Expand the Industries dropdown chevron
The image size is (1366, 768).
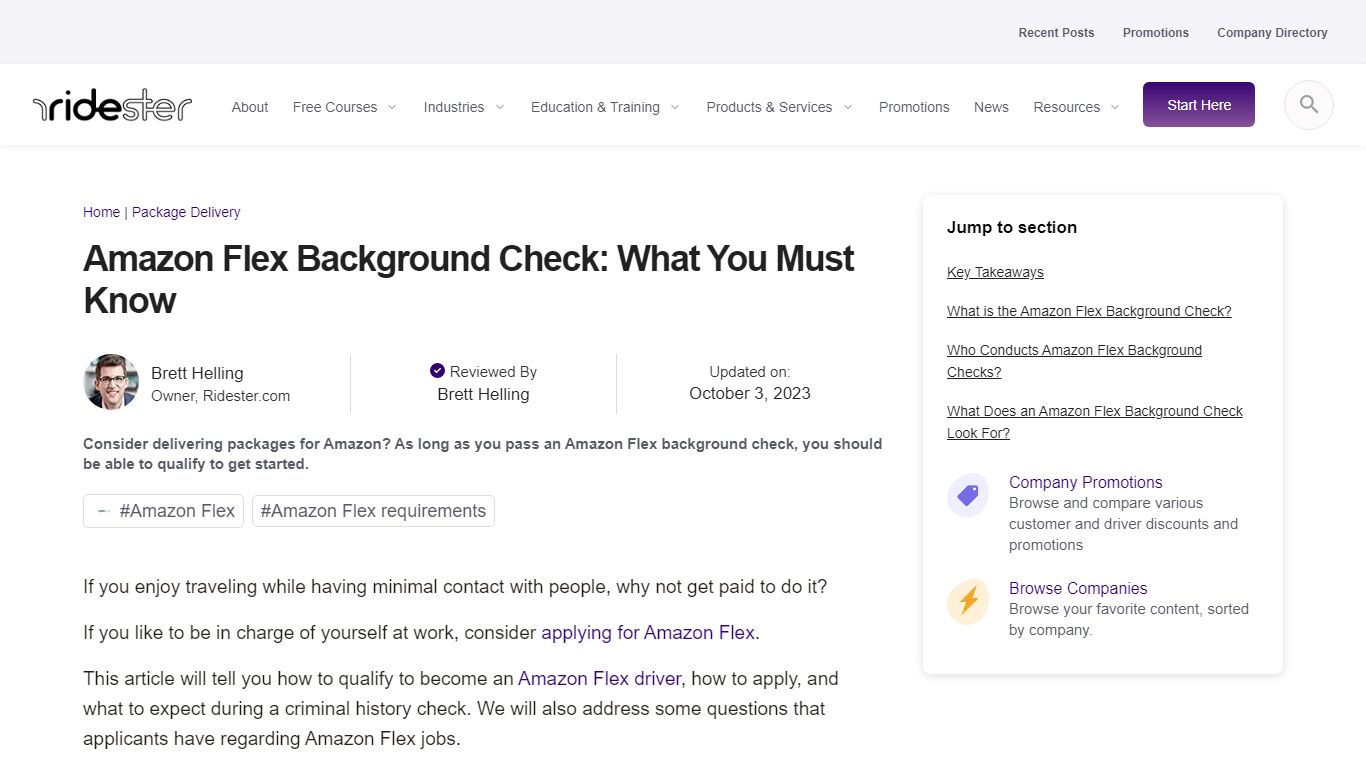pos(499,107)
